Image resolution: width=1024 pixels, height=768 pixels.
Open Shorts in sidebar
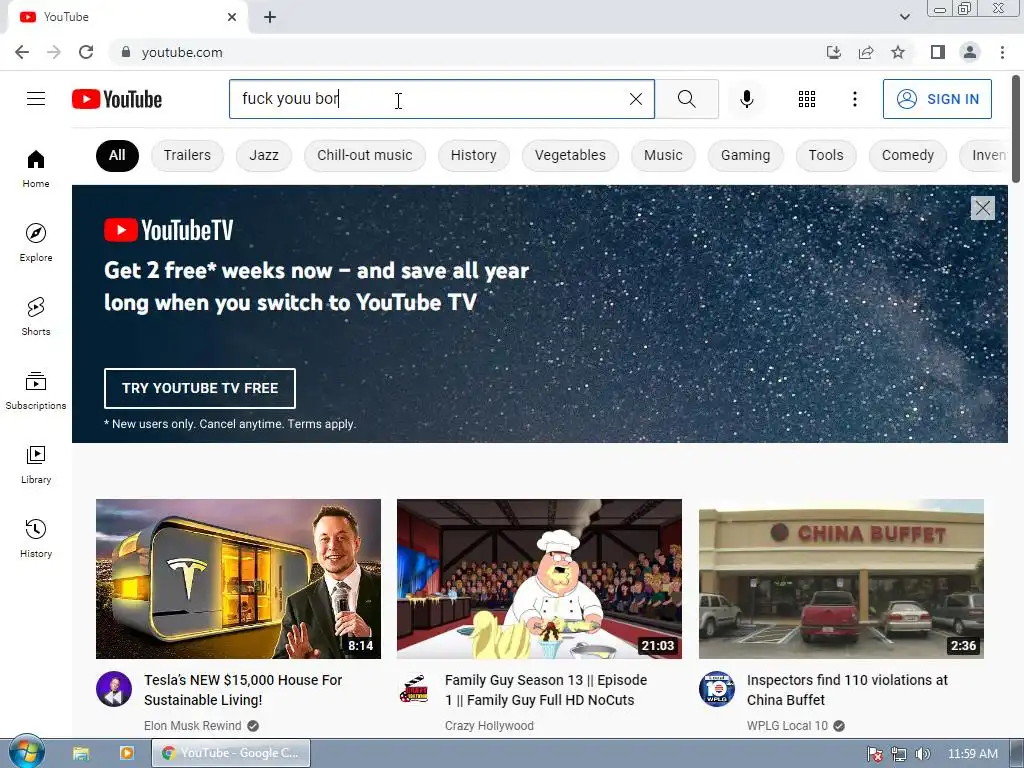(36, 317)
